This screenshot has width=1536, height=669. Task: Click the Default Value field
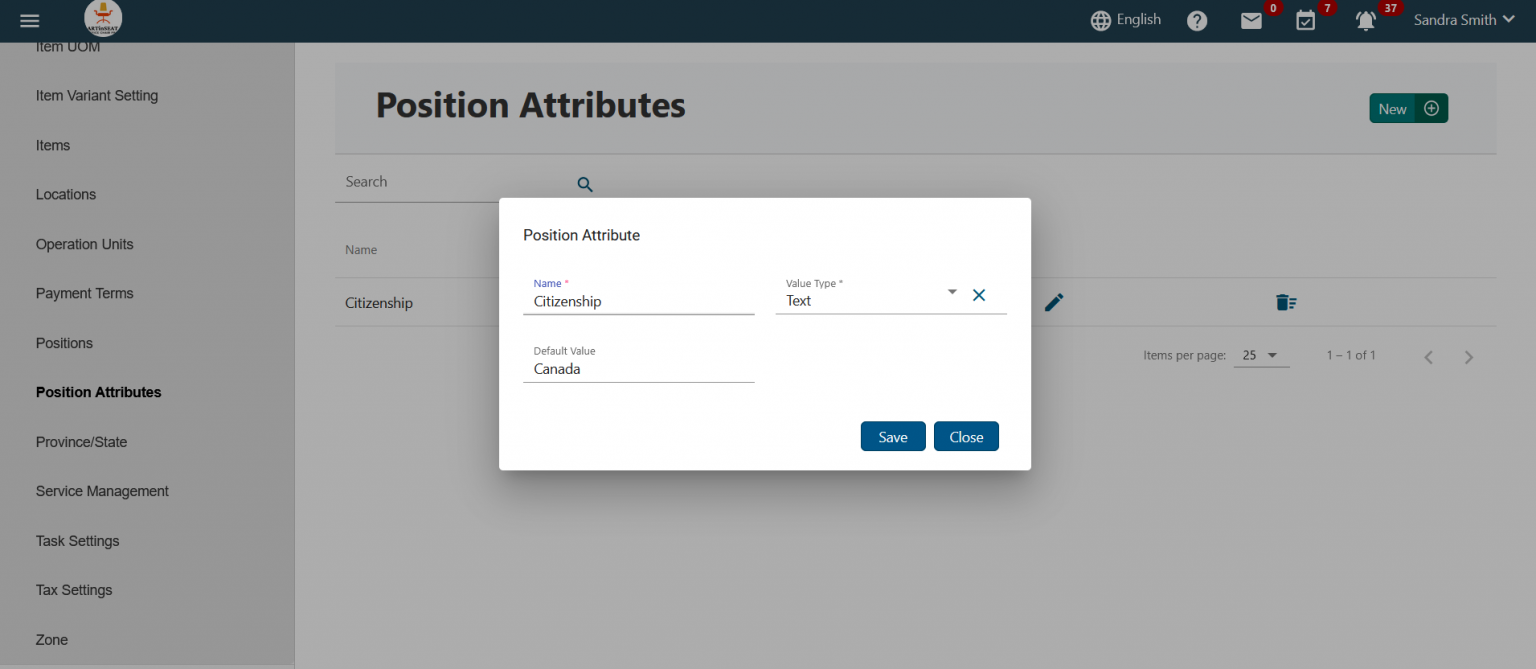[639, 364]
